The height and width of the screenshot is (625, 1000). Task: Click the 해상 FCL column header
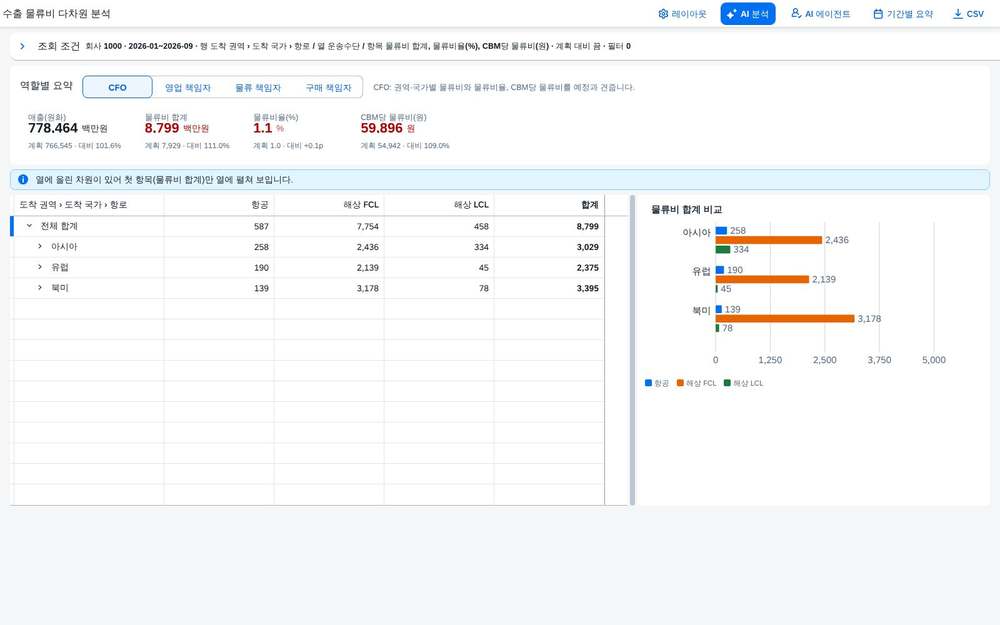click(329, 205)
